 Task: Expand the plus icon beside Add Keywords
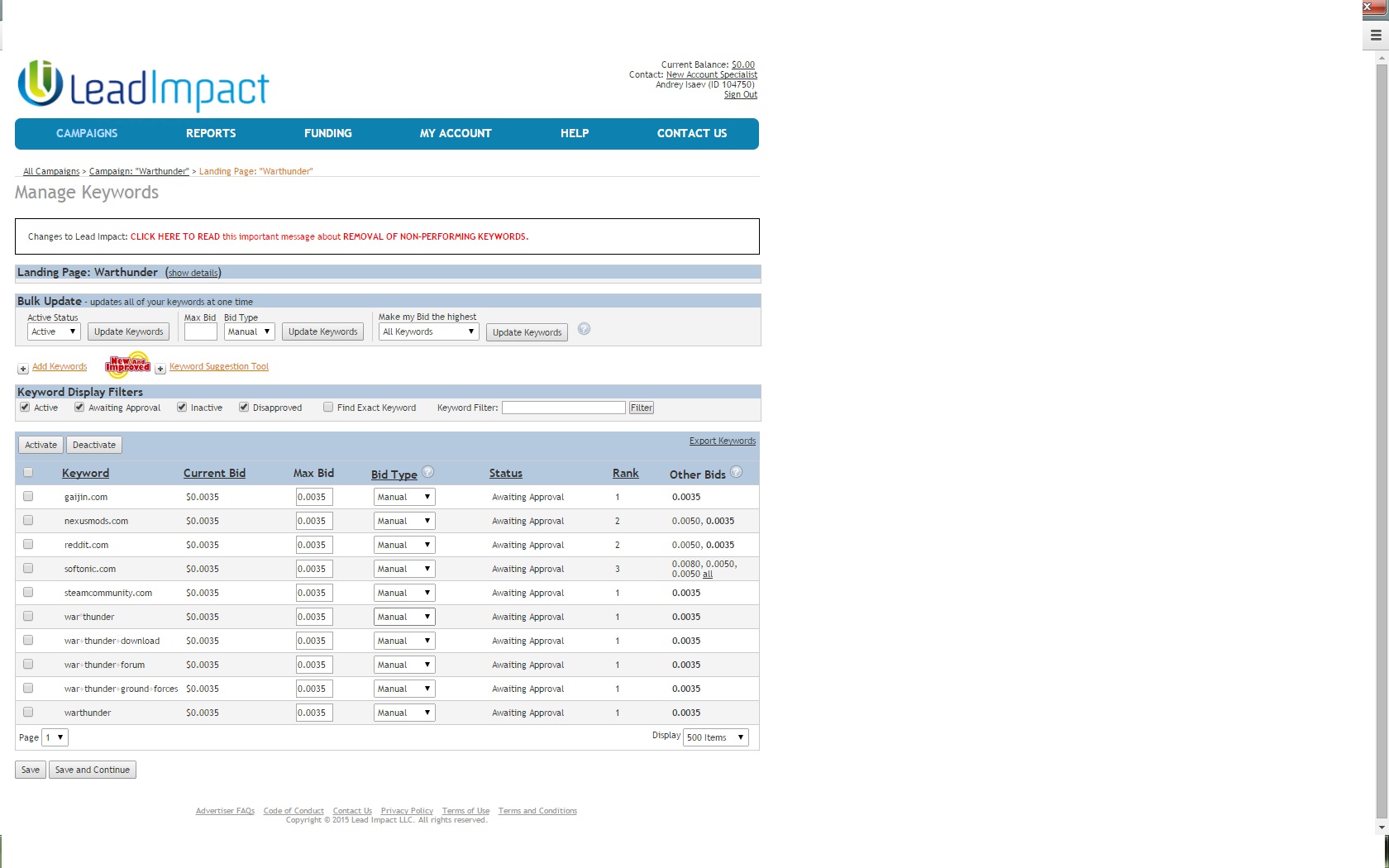[x=23, y=369]
